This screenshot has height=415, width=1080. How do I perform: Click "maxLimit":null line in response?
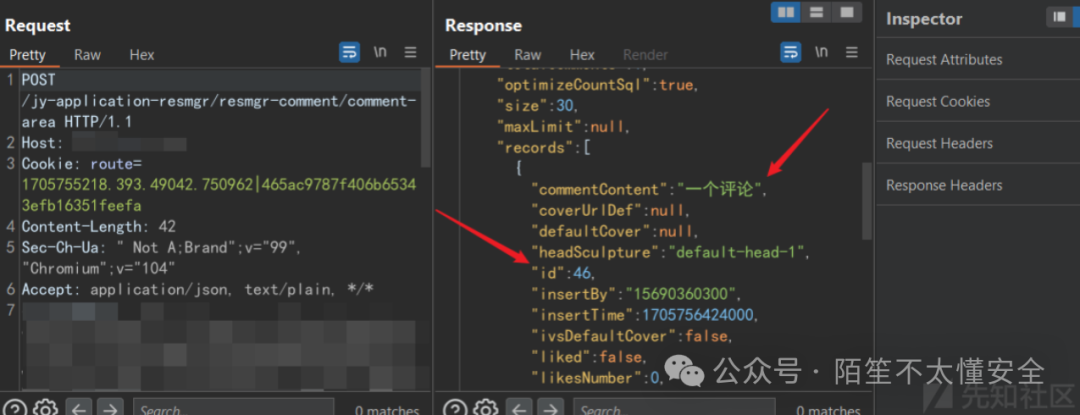563,127
